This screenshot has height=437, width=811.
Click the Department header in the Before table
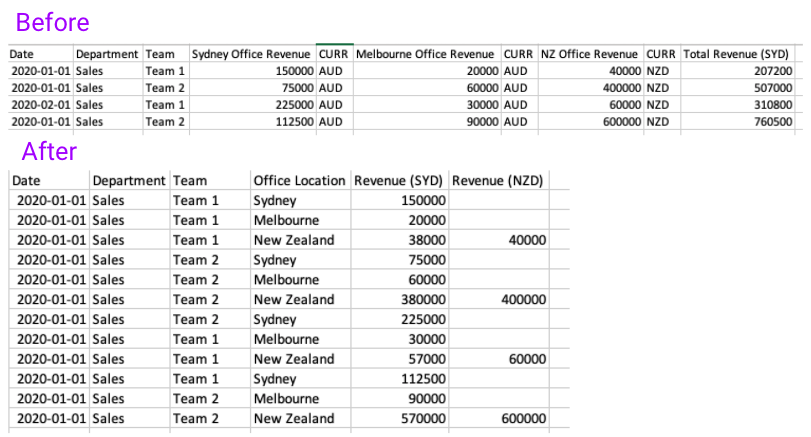[x=107, y=53]
